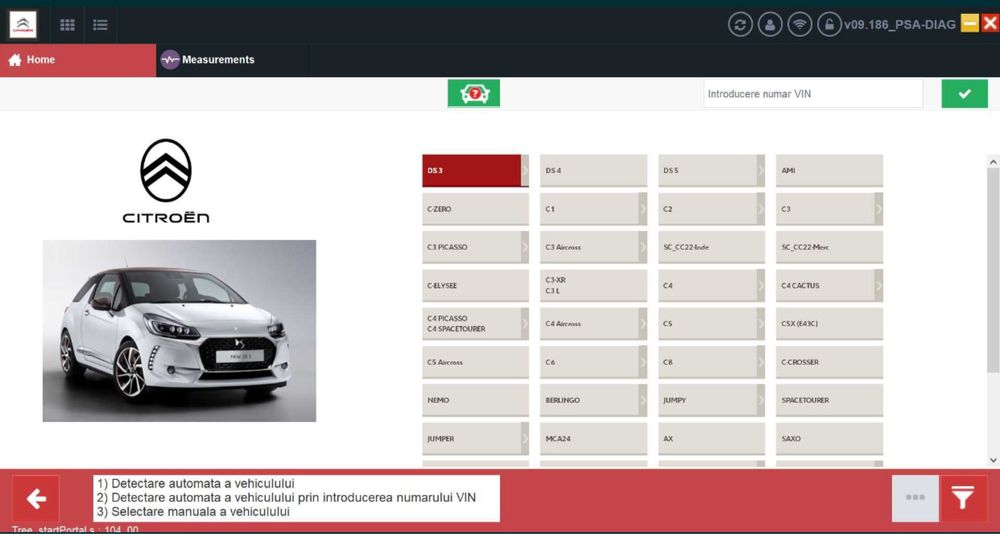1000x534 pixels.
Task: Select the C-CROSSER model
Action: coord(829,362)
